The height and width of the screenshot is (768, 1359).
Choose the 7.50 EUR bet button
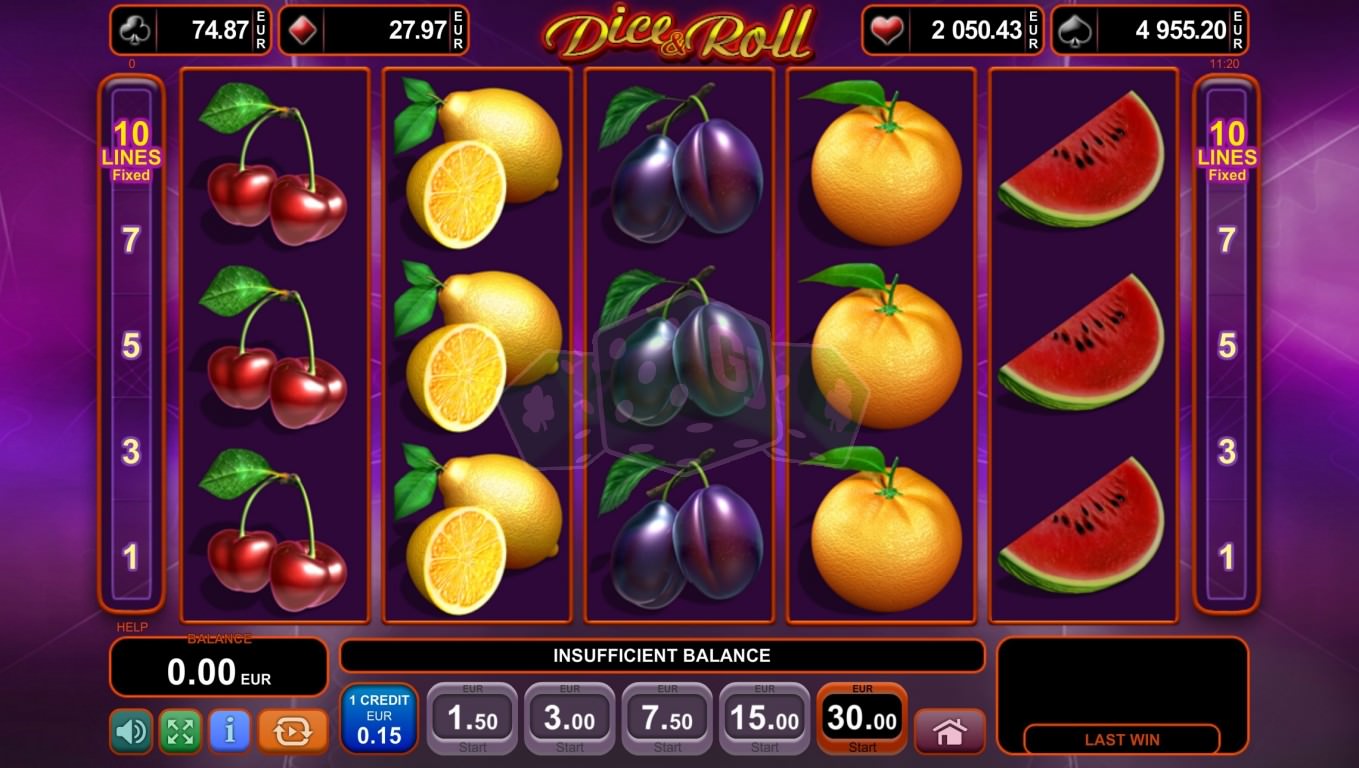[667, 718]
